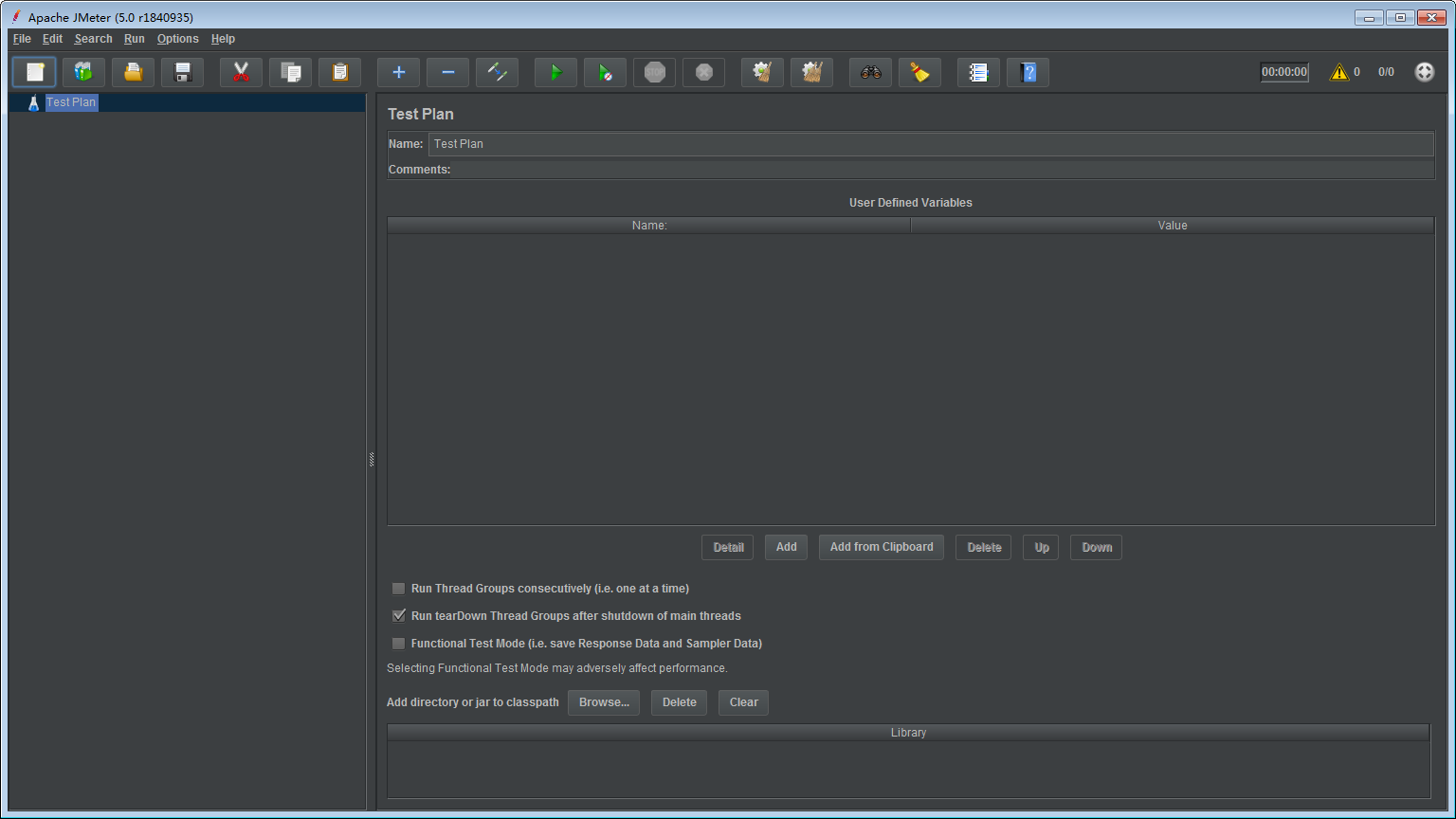
Task: Open the Run menu
Action: pyautogui.click(x=135, y=39)
